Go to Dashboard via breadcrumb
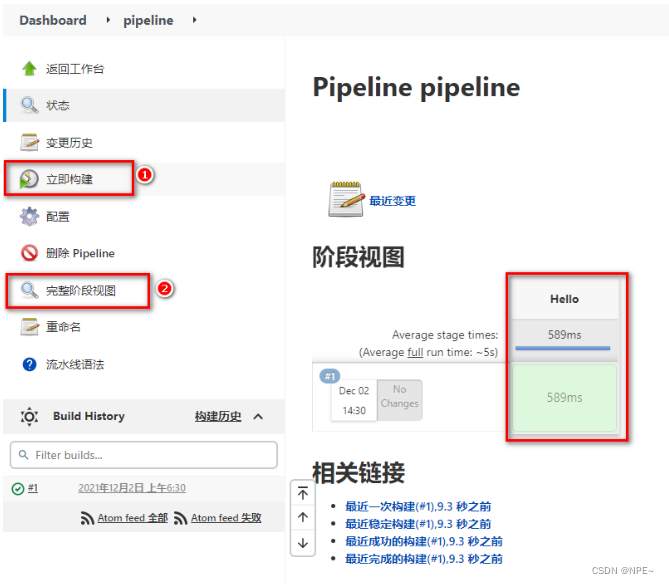 [53, 20]
